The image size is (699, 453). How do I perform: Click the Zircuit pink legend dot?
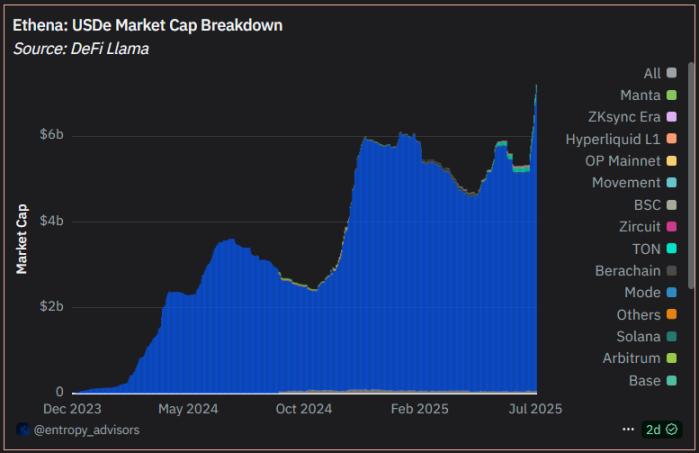(671, 227)
